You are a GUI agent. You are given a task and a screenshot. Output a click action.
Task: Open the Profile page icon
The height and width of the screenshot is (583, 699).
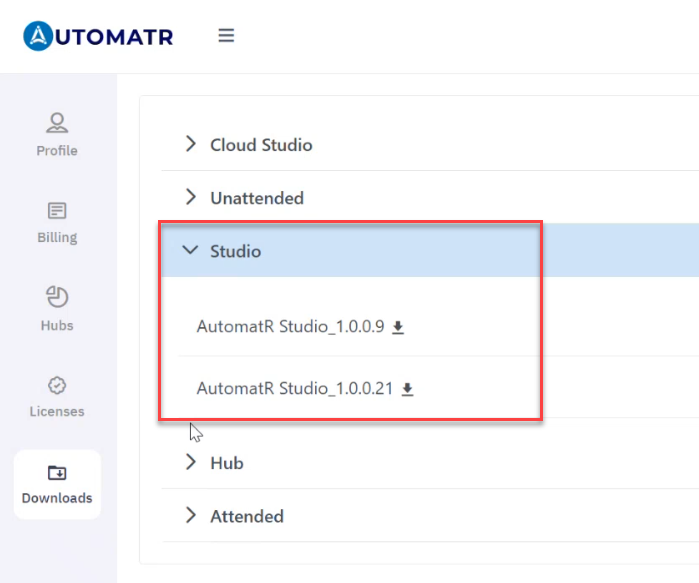tap(57, 123)
